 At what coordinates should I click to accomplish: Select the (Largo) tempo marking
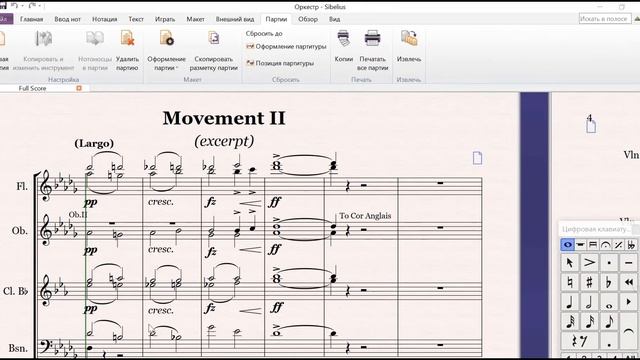click(94, 143)
